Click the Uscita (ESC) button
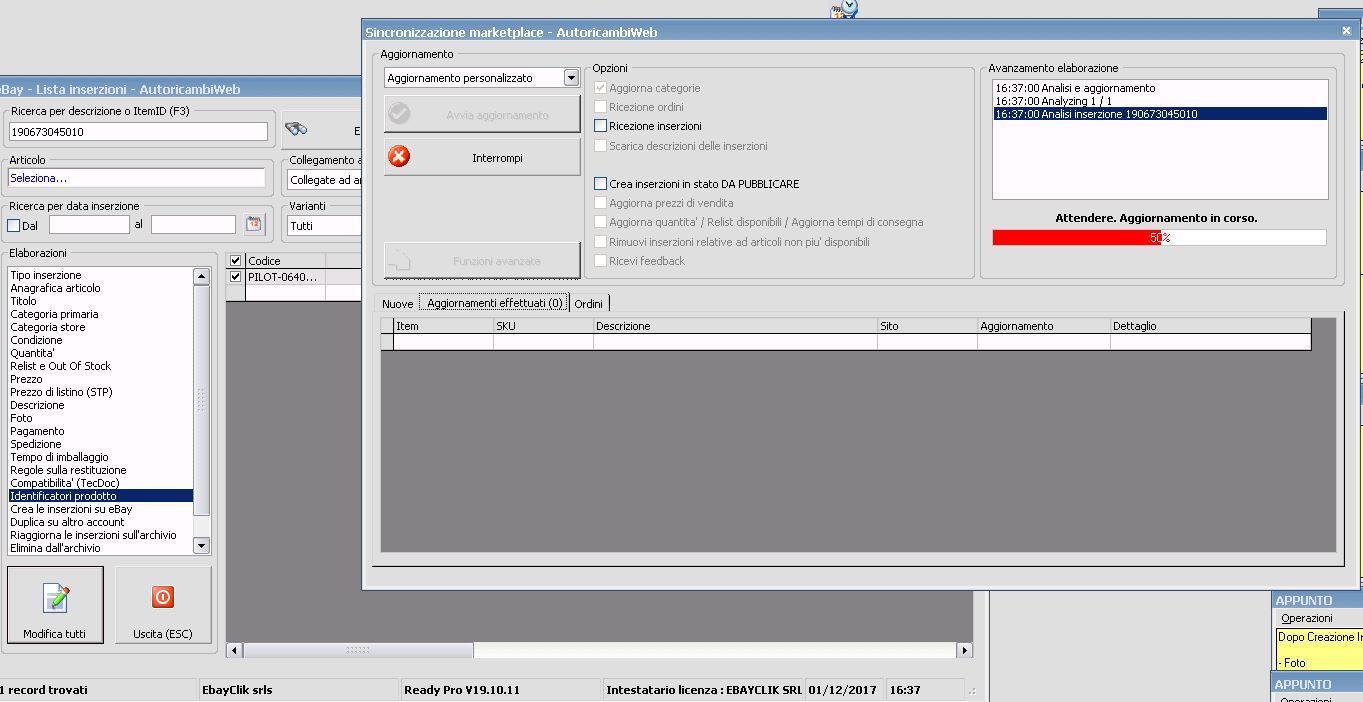 [163, 606]
